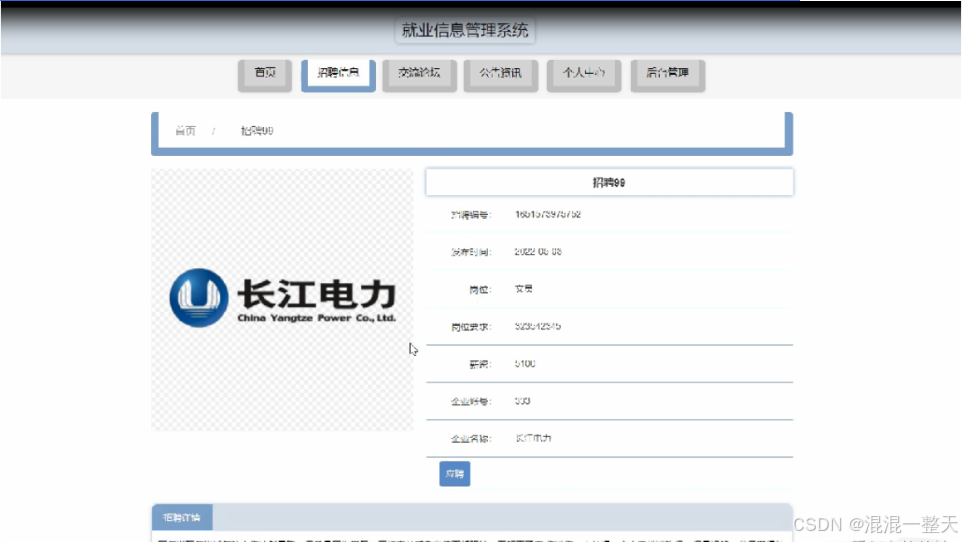Viewport: 962px width, 542px height.
Task: Click the 岗位 value 文员
Action: (x=523, y=288)
